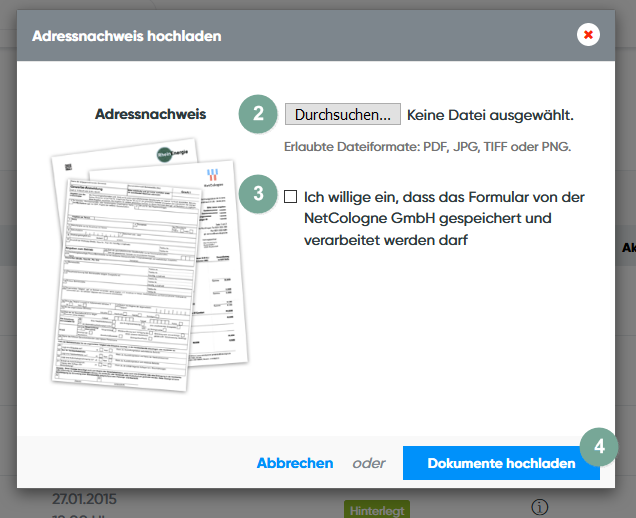Click 'Keine Datei ausgewählt.' file status text

point(490,115)
